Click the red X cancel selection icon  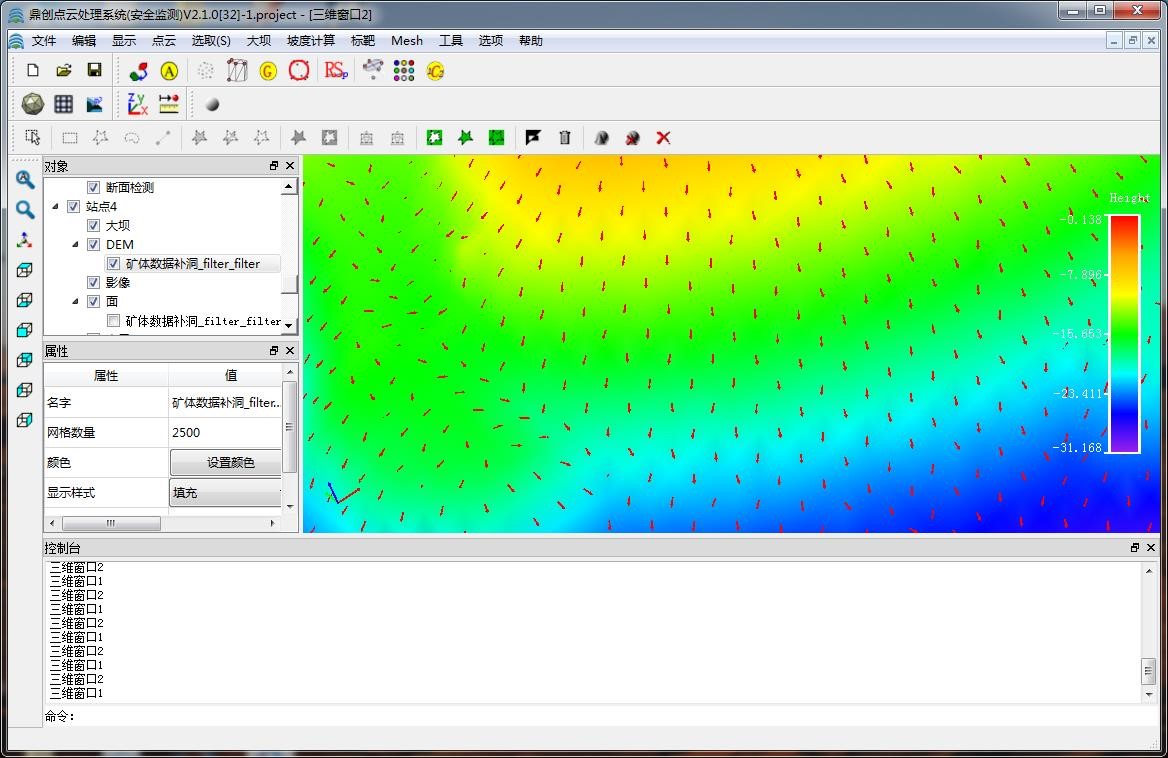[663, 138]
